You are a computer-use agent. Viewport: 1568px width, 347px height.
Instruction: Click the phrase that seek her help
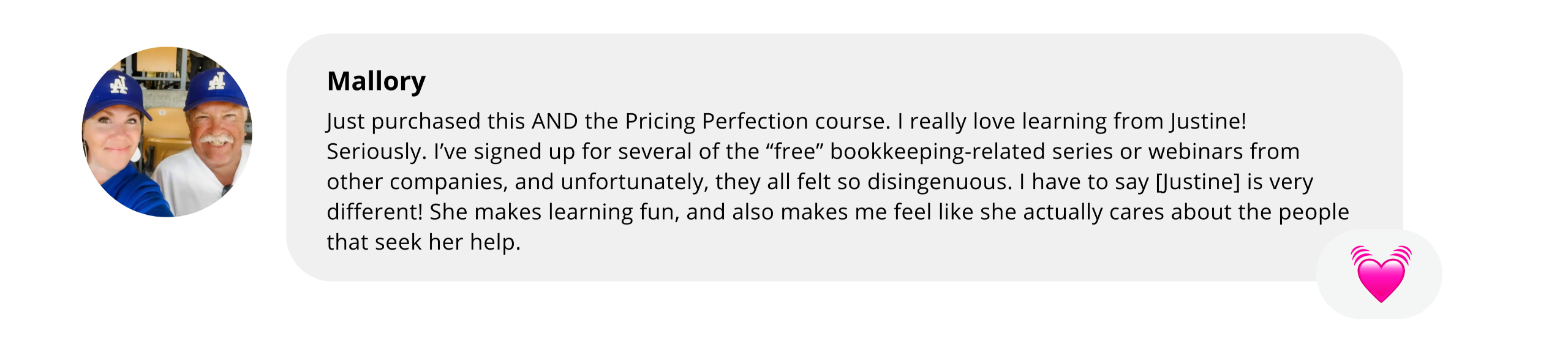[x=423, y=242]
